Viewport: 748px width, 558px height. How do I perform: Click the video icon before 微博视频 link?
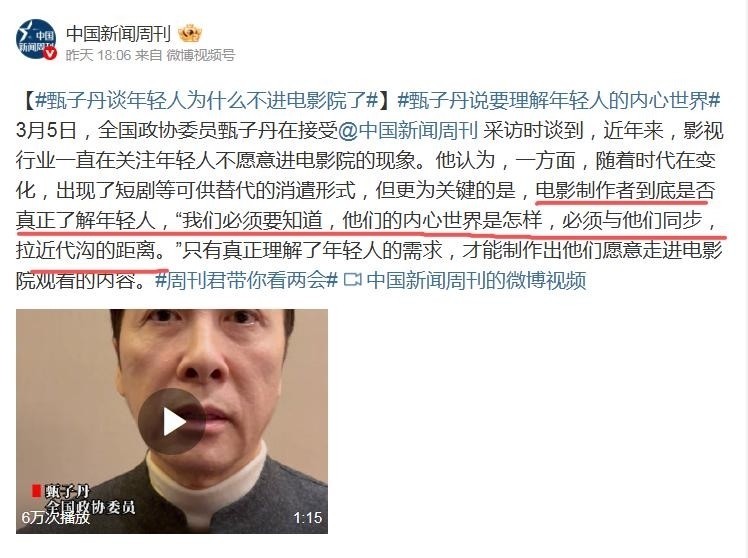352,279
